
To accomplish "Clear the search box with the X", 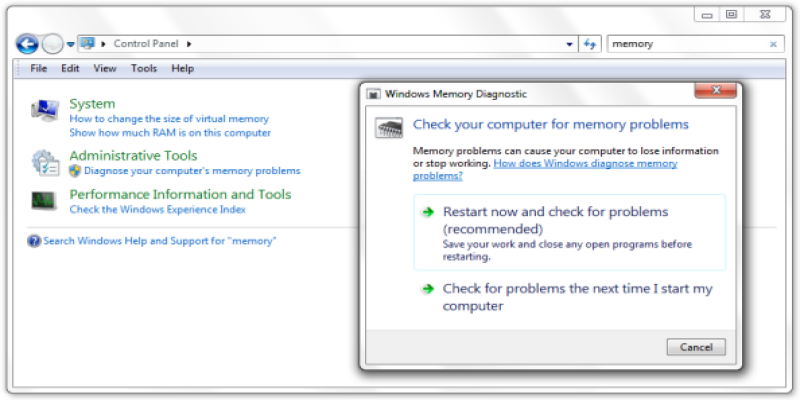I will (773, 44).
